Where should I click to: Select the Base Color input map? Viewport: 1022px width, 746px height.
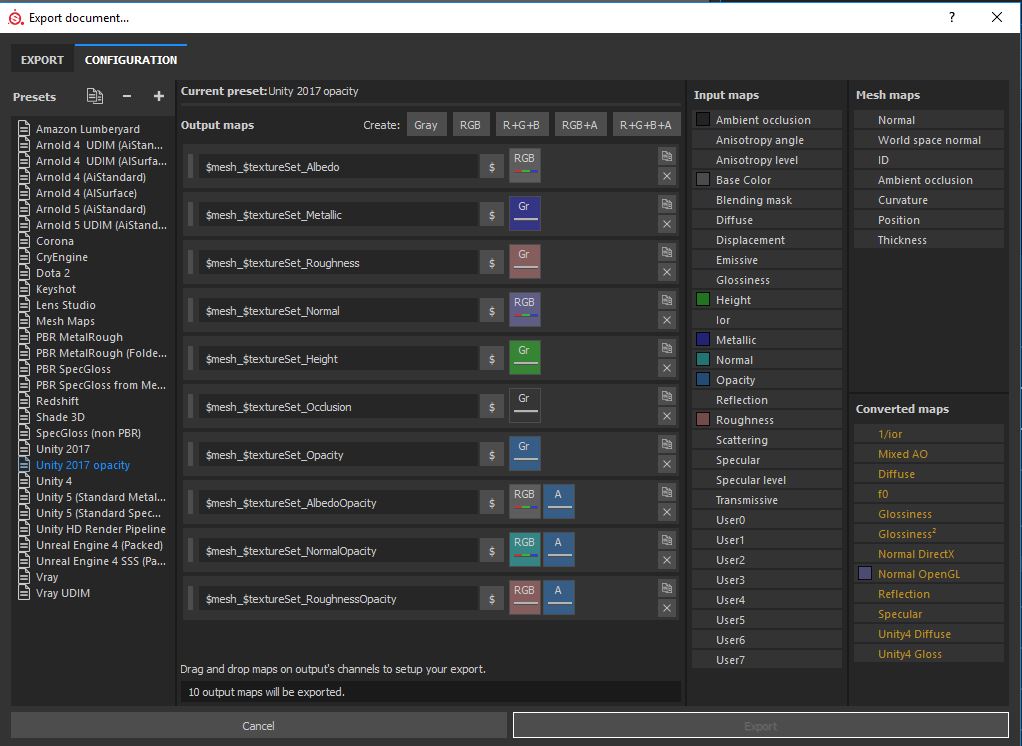point(767,180)
